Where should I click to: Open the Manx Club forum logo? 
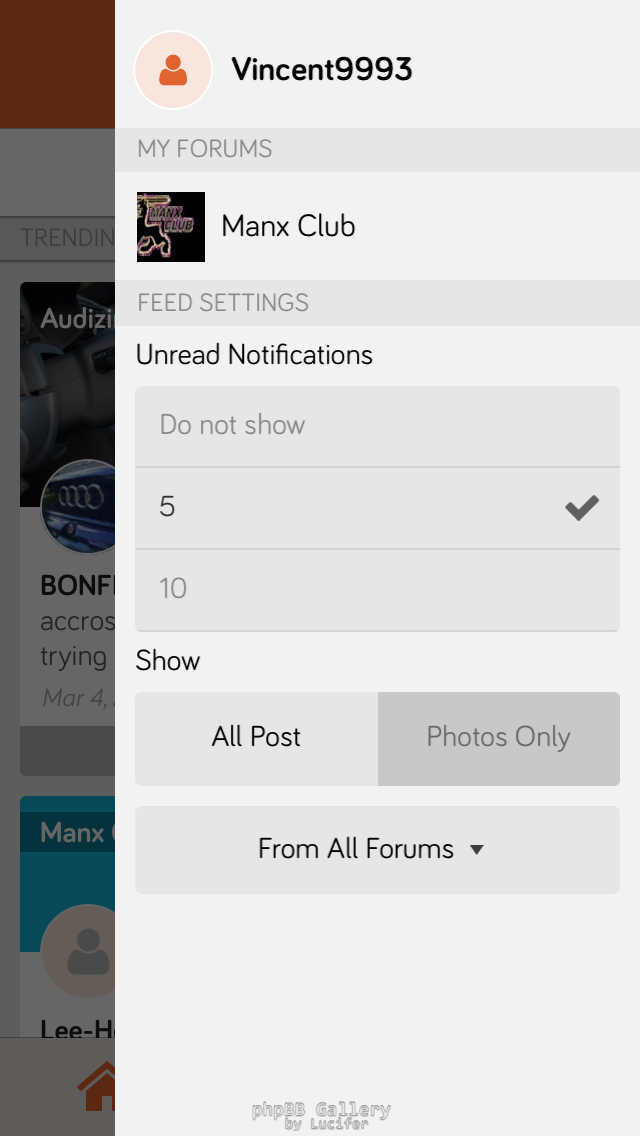coord(171,227)
